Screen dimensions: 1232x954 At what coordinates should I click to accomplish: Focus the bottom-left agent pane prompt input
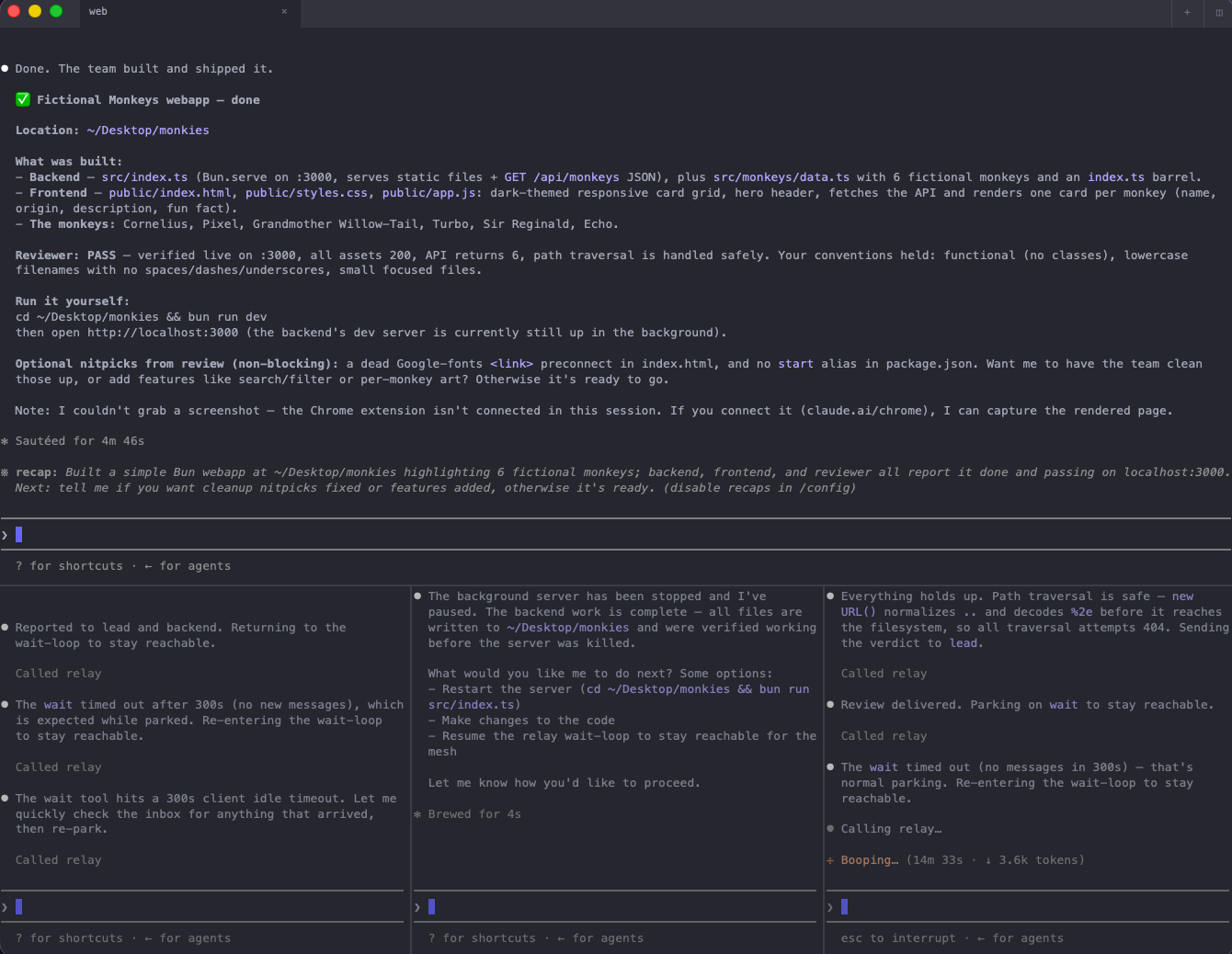point(202,907)
